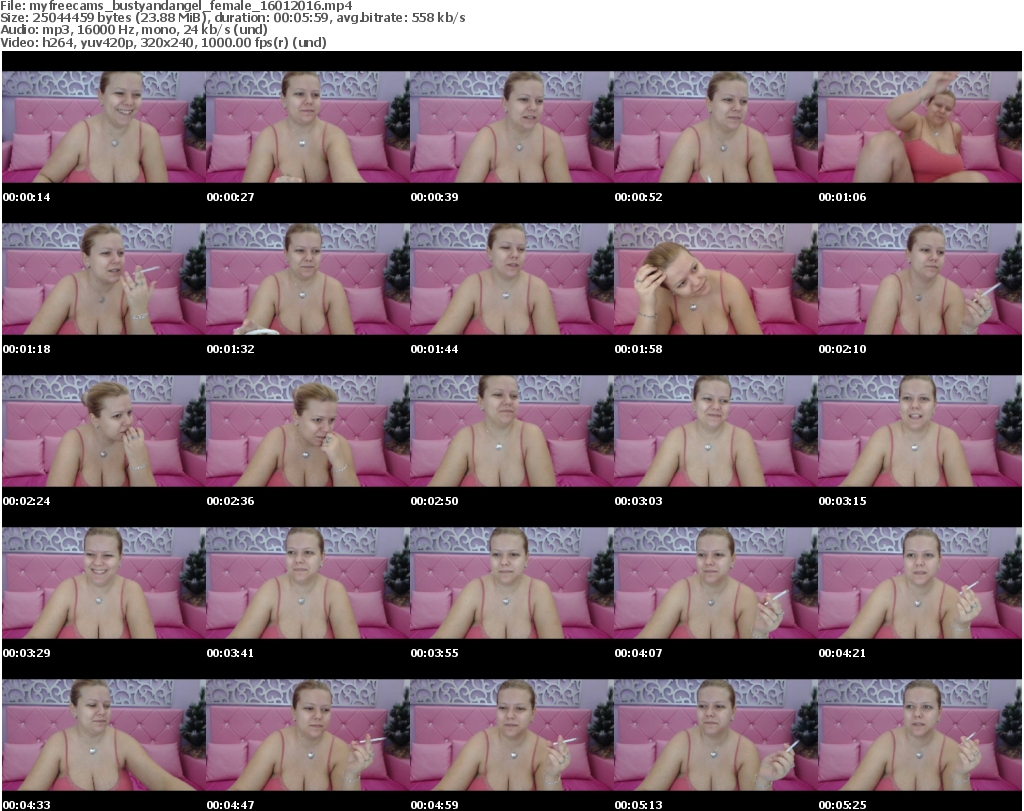View the thumbnail frame at 00:01:32
Image resolution: width=1024 pixels, height=811 pixels.
point(308,279)
